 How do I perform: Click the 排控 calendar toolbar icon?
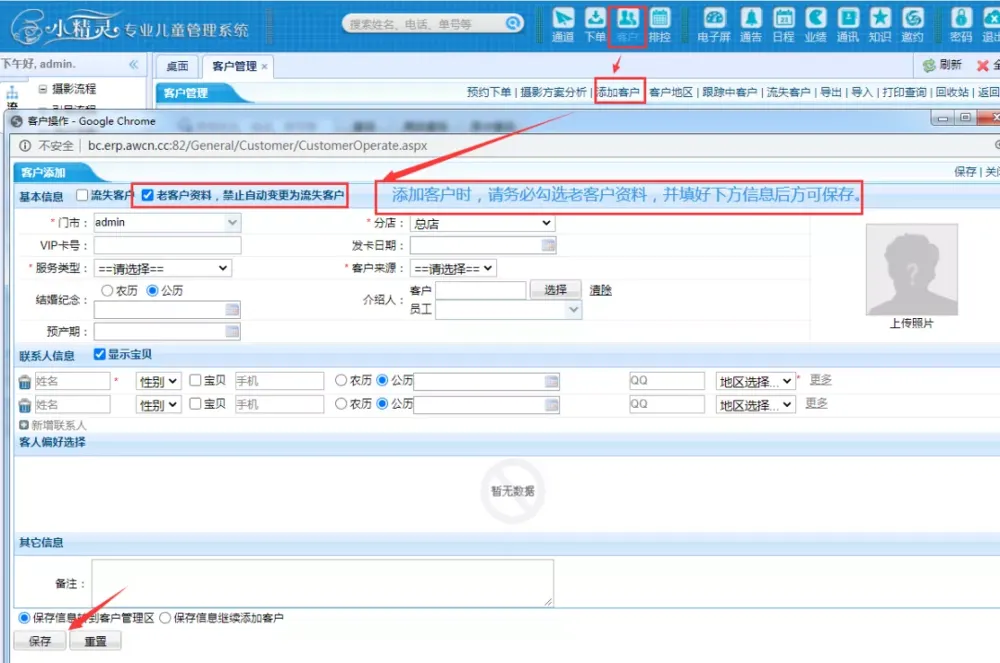click(x=660, y=22)
